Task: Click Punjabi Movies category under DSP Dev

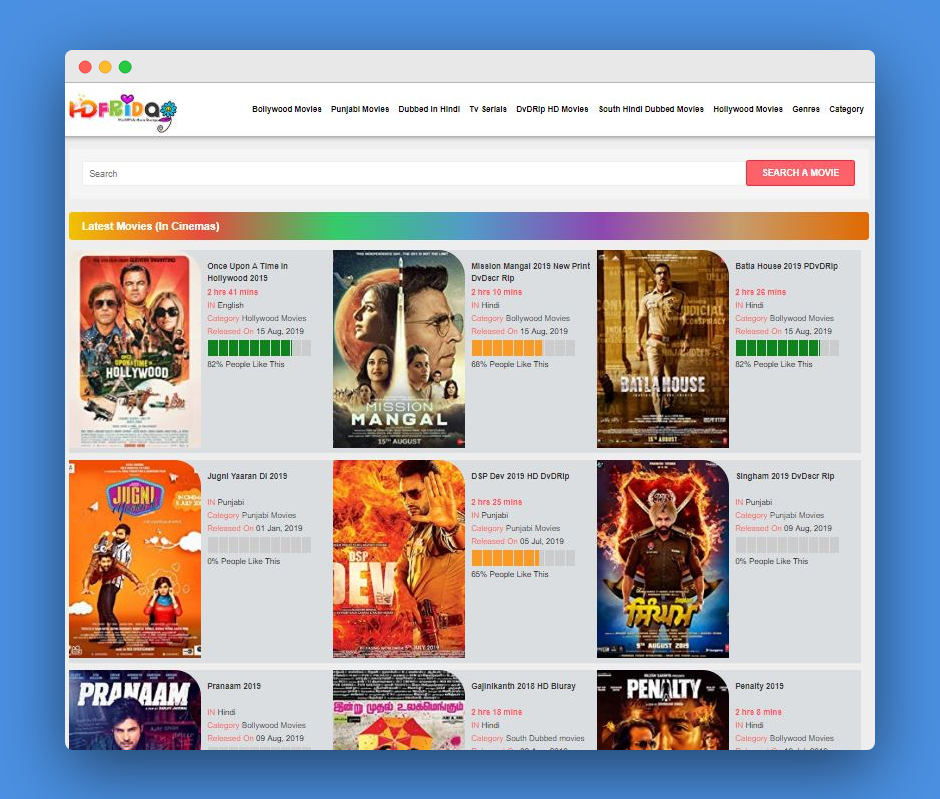Action: [x=533, y=529]
